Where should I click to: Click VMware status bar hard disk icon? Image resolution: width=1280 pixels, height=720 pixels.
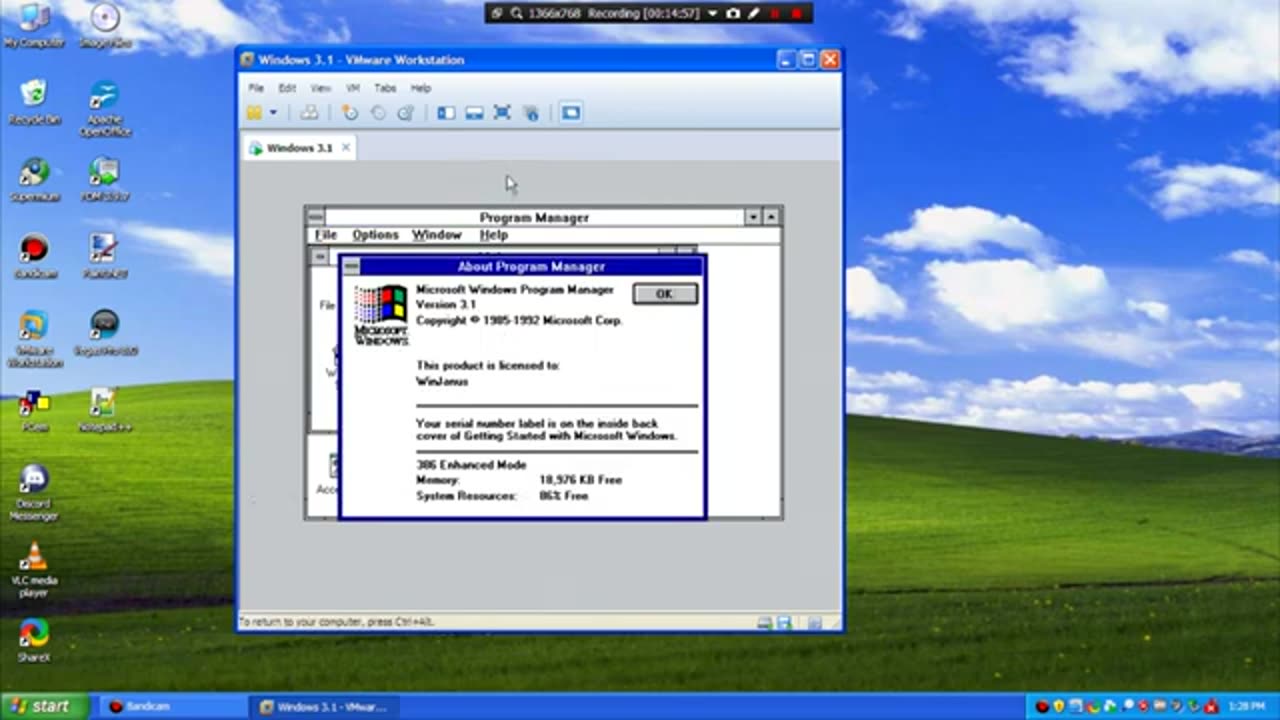click(x=765, y=623)
